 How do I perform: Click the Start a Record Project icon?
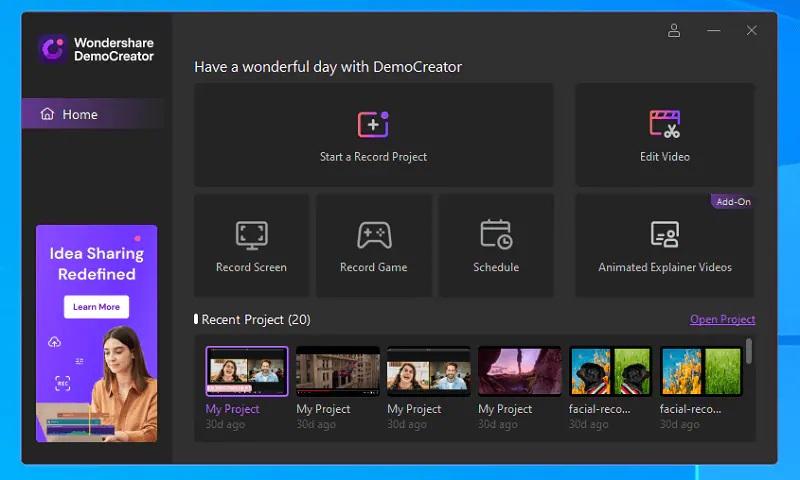tap(373, 124)
